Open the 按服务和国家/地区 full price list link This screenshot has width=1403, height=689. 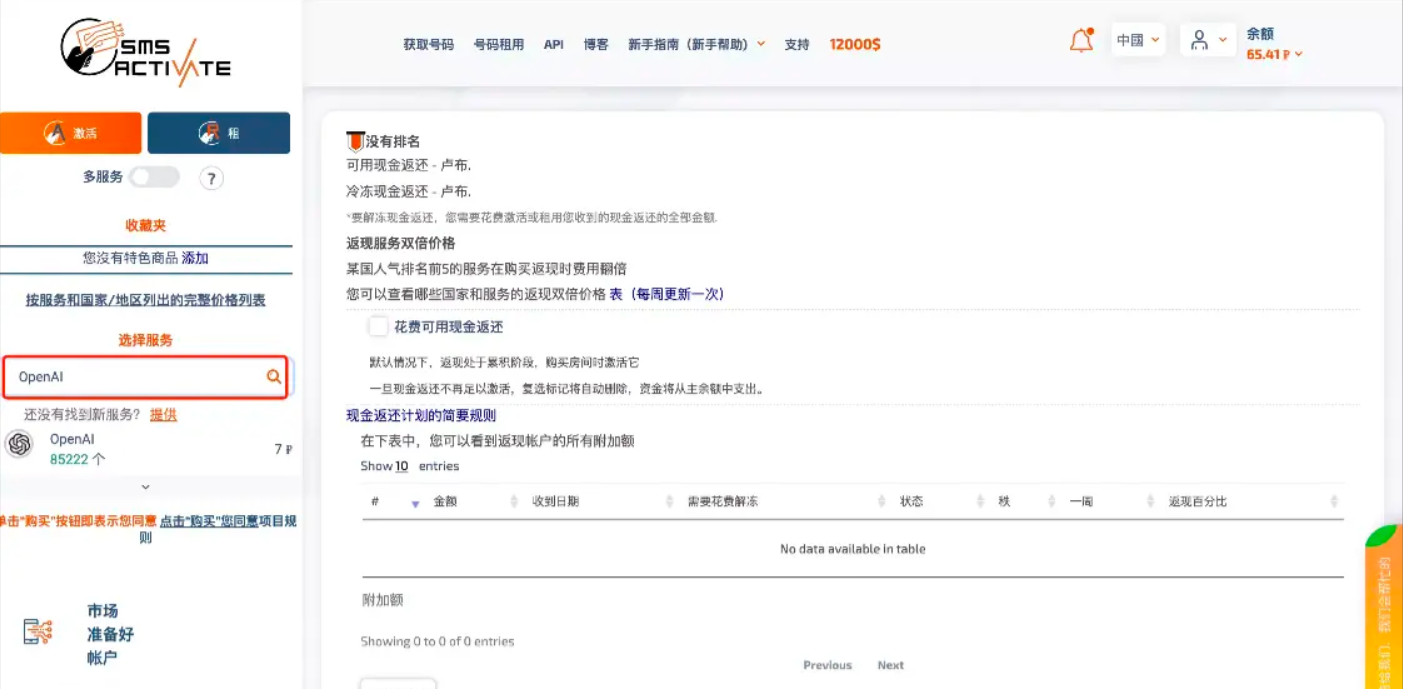point(146,300)
